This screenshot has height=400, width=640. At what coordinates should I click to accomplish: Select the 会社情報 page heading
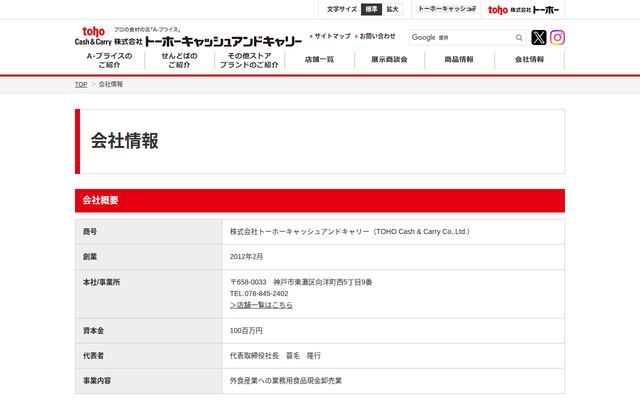(x=124, y=141)
